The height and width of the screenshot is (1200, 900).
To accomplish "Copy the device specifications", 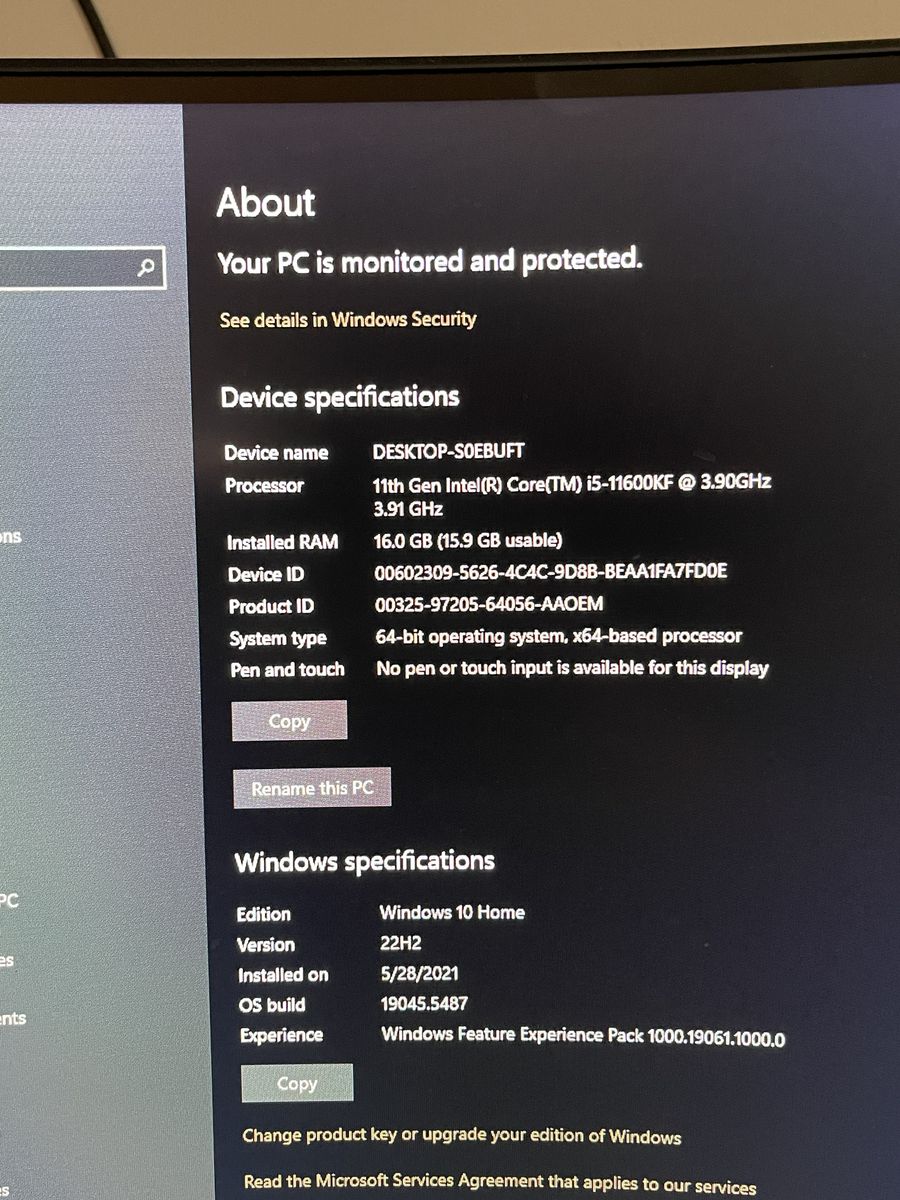I will coord(289,721).
